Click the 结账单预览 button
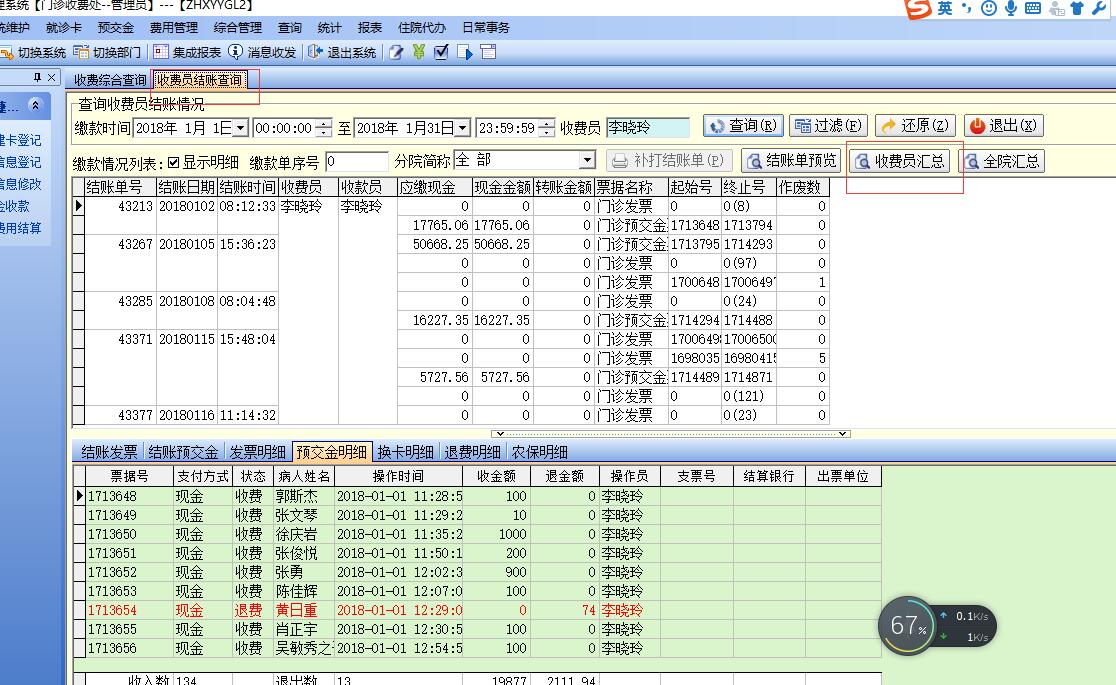 791,161
